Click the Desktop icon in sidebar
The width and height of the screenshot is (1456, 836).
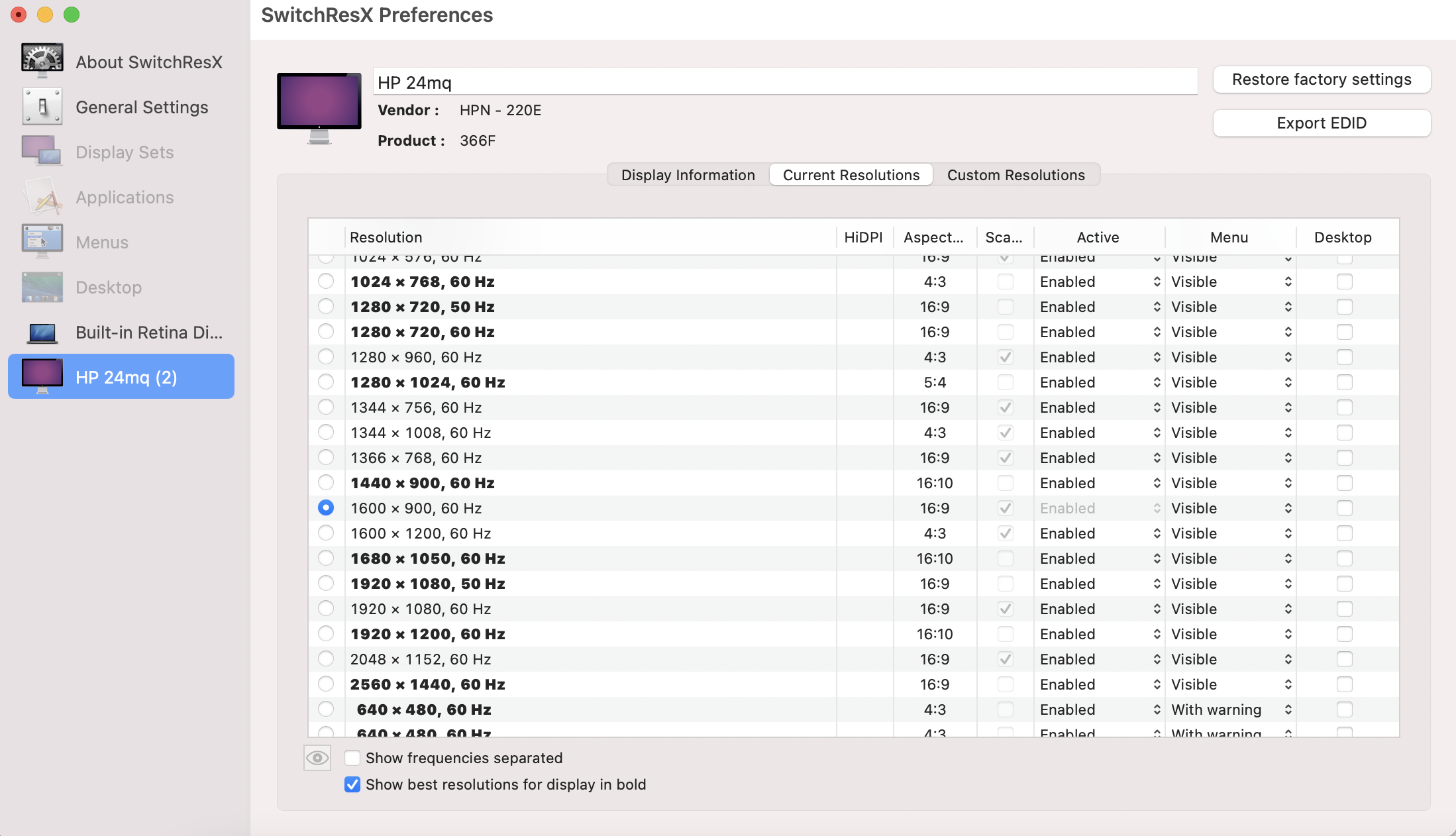coord(42,287)
